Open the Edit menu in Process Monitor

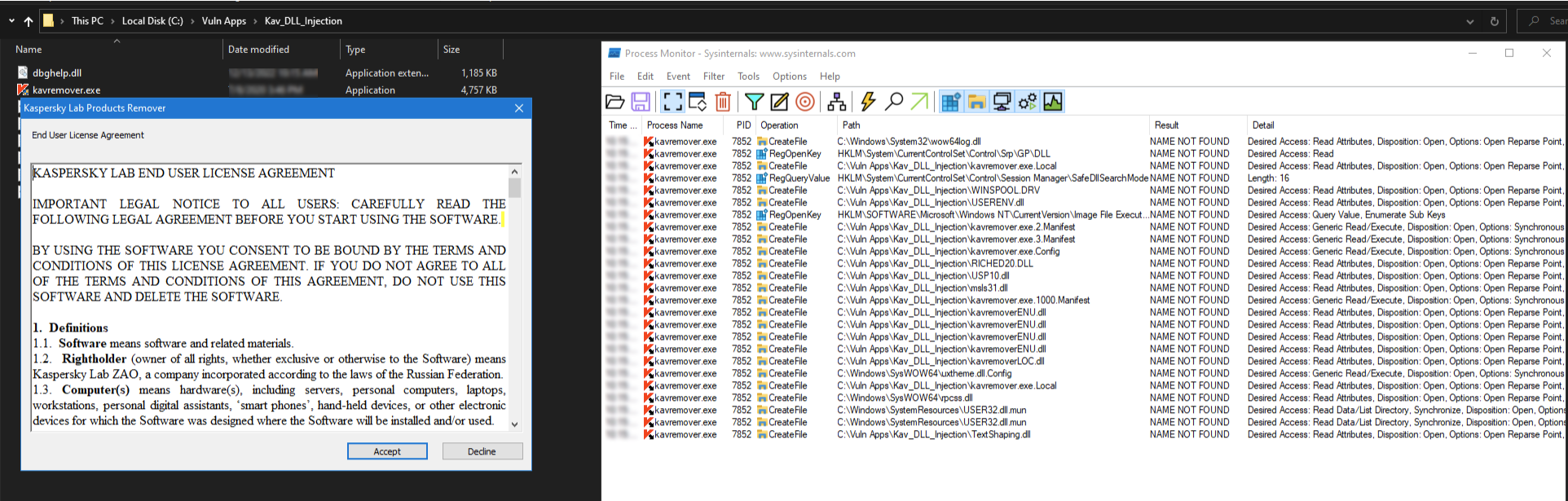click(645, 77)
